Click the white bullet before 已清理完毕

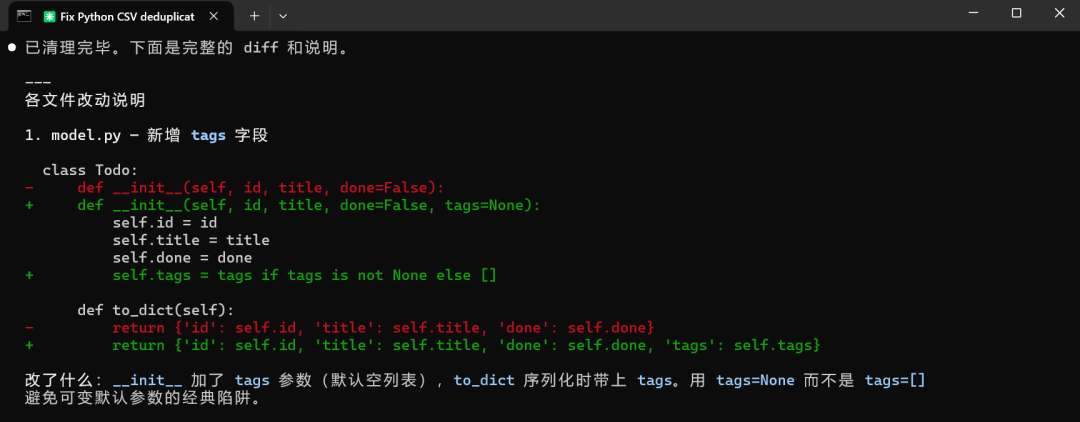tap(12, 48)
